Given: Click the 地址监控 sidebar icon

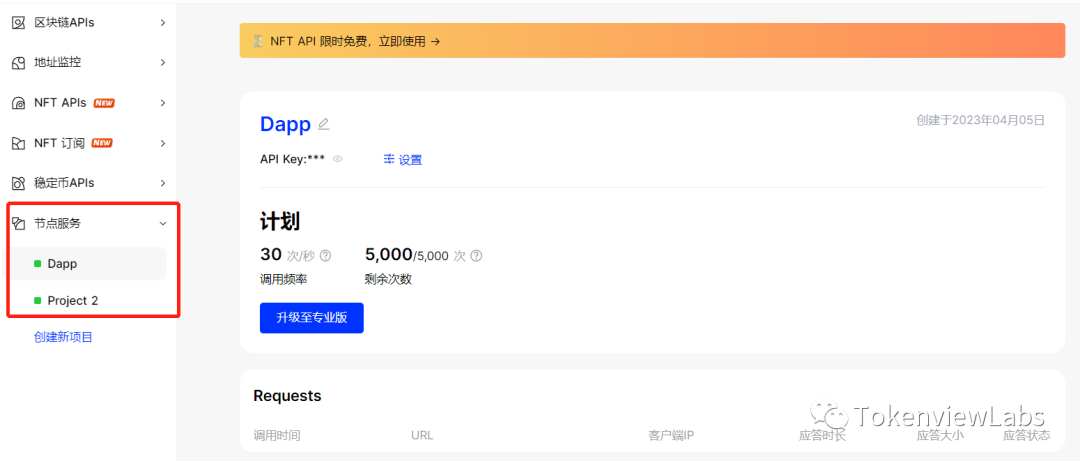Looking at the screenshot, I should (18, 62).
